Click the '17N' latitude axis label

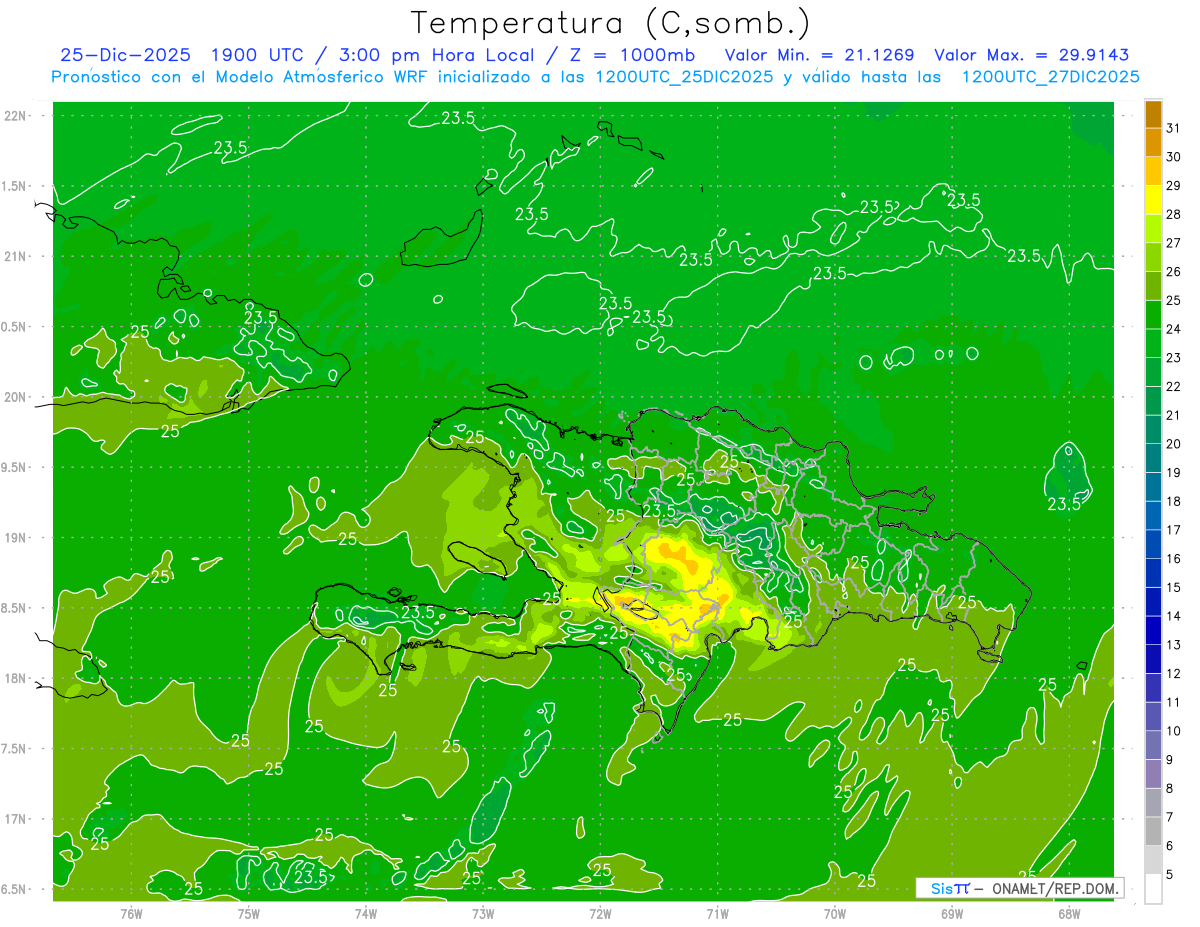17,819
